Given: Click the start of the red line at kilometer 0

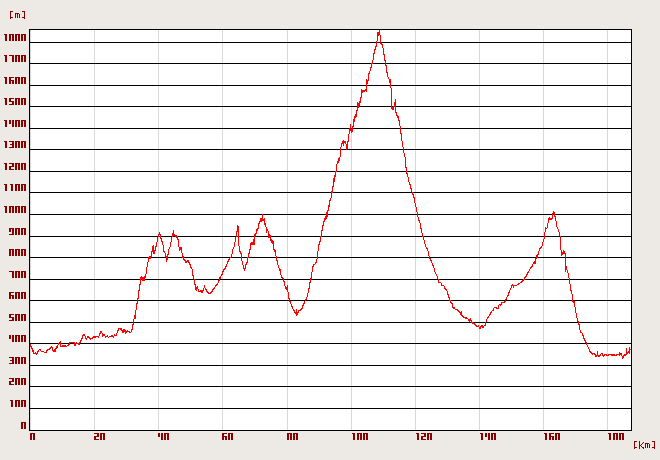Looking at the screenshot, I should (30, 344).
